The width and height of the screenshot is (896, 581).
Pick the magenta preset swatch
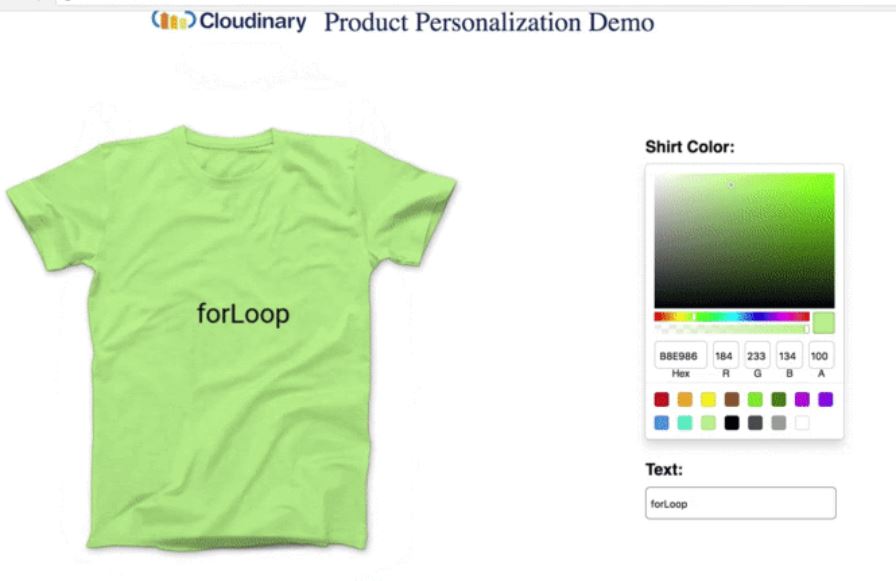(802, 399)
